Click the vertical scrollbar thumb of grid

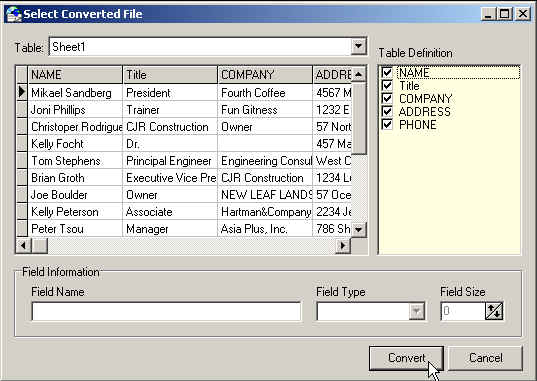coord(359,118)
